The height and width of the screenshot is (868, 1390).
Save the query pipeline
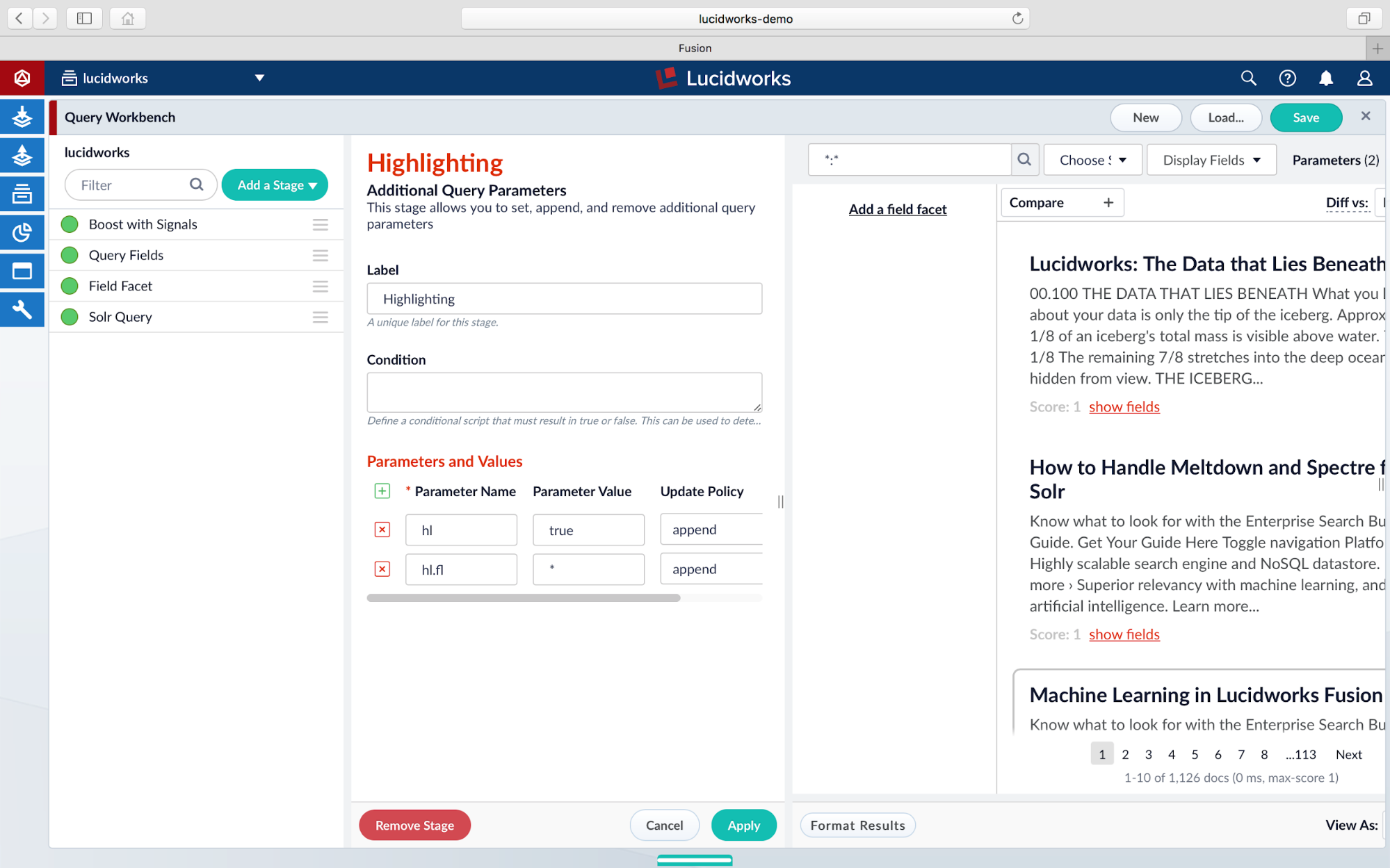pyautogui.click(x=1305, y=117)
